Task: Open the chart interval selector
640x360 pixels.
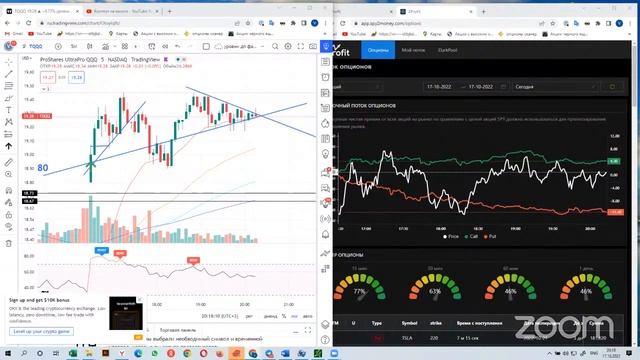Action: (x=74, y=47)
